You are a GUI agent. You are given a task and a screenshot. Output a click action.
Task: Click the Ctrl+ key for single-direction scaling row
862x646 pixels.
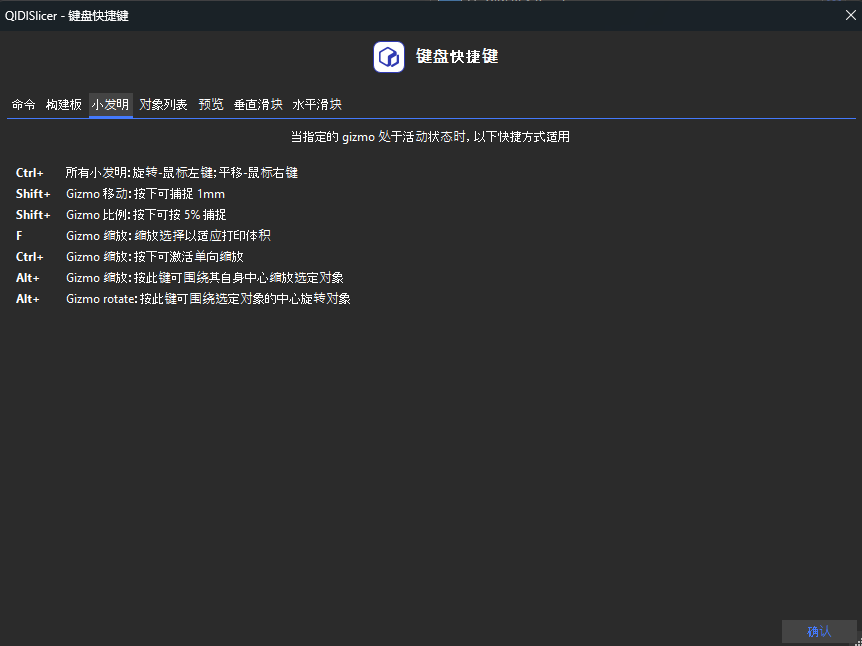pos(30,257)
